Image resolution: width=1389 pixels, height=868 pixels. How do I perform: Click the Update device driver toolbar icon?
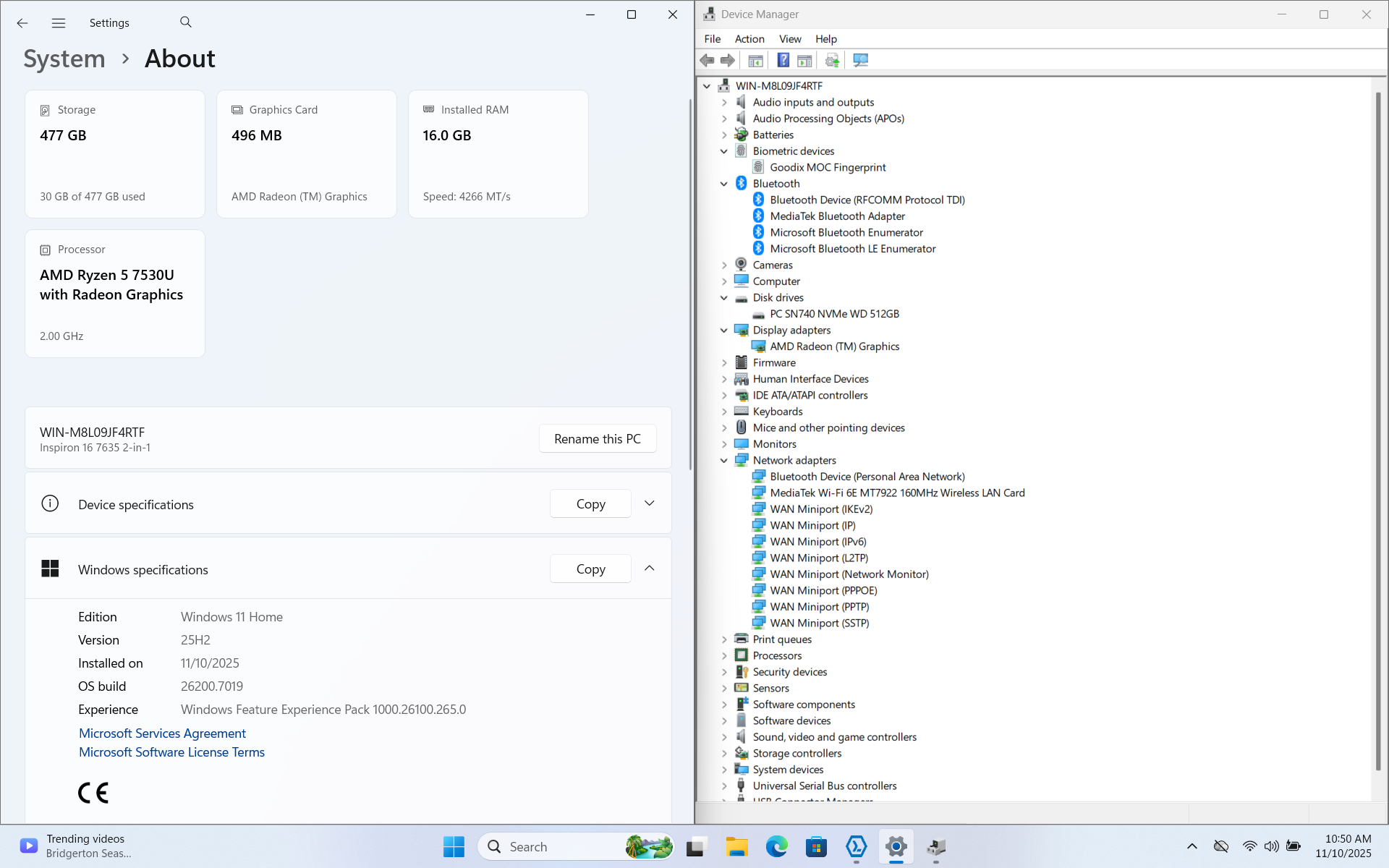click(x=832, y=61)
